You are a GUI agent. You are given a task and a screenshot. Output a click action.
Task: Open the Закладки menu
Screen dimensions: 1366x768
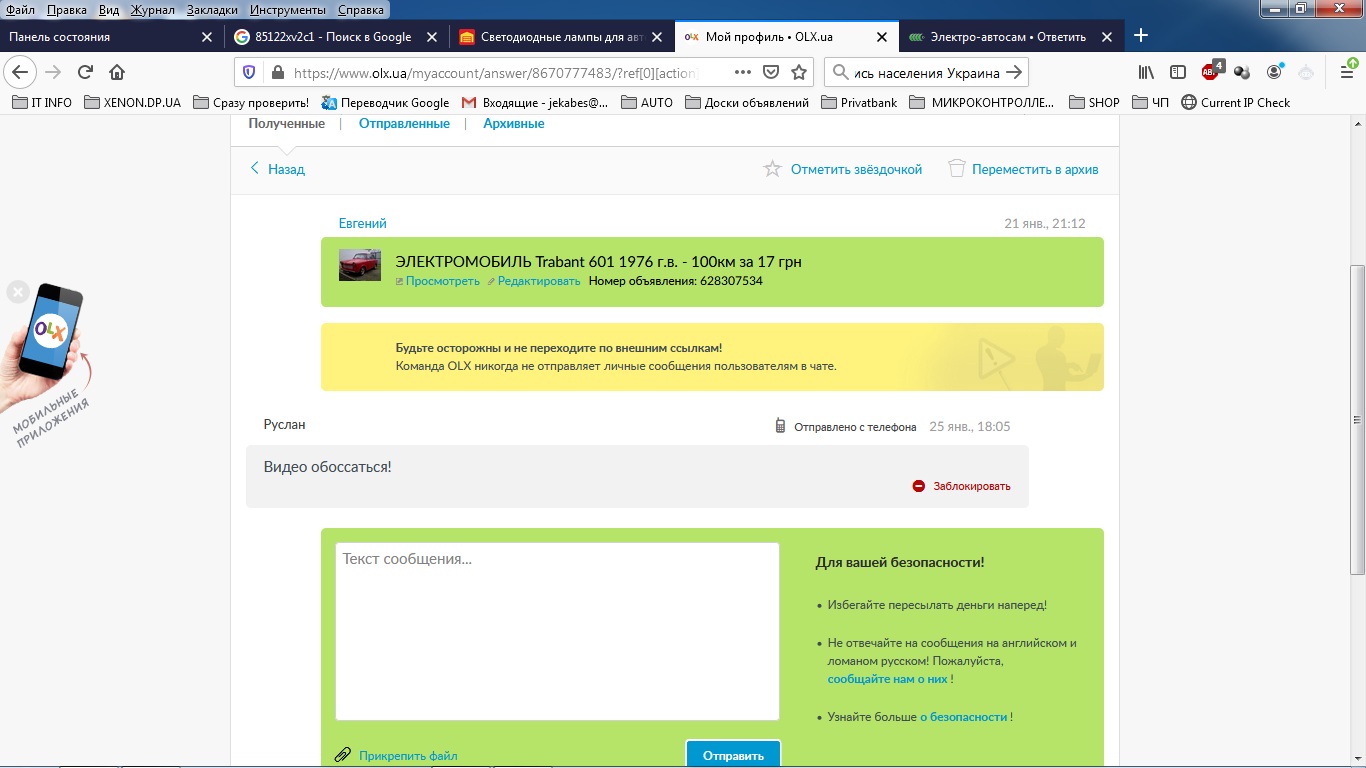[x=212, y=10]
